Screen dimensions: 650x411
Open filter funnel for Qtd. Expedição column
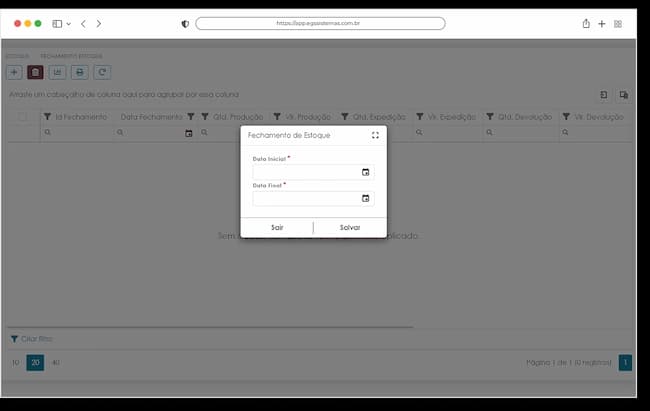click(x=344, y=117)
